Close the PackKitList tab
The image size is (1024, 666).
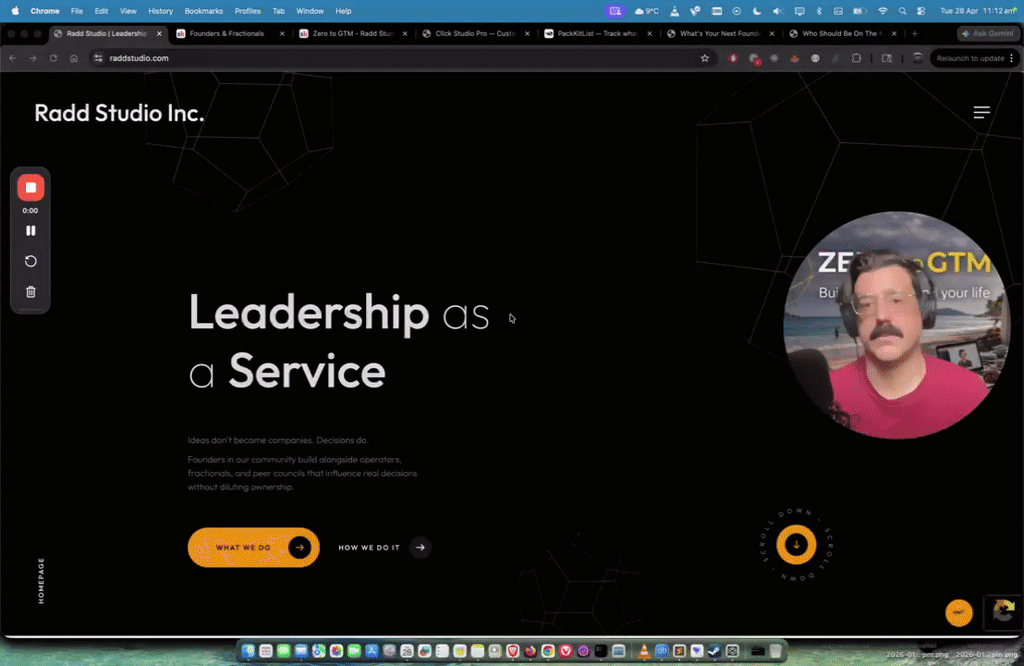pos(649,33)
